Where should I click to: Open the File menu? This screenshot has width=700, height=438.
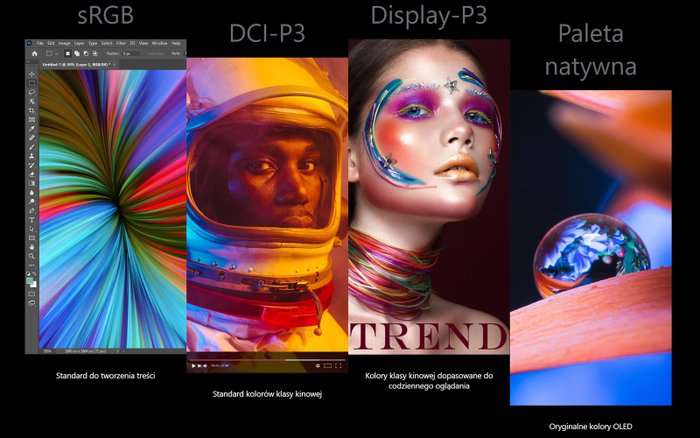click(x=40, y=43)
